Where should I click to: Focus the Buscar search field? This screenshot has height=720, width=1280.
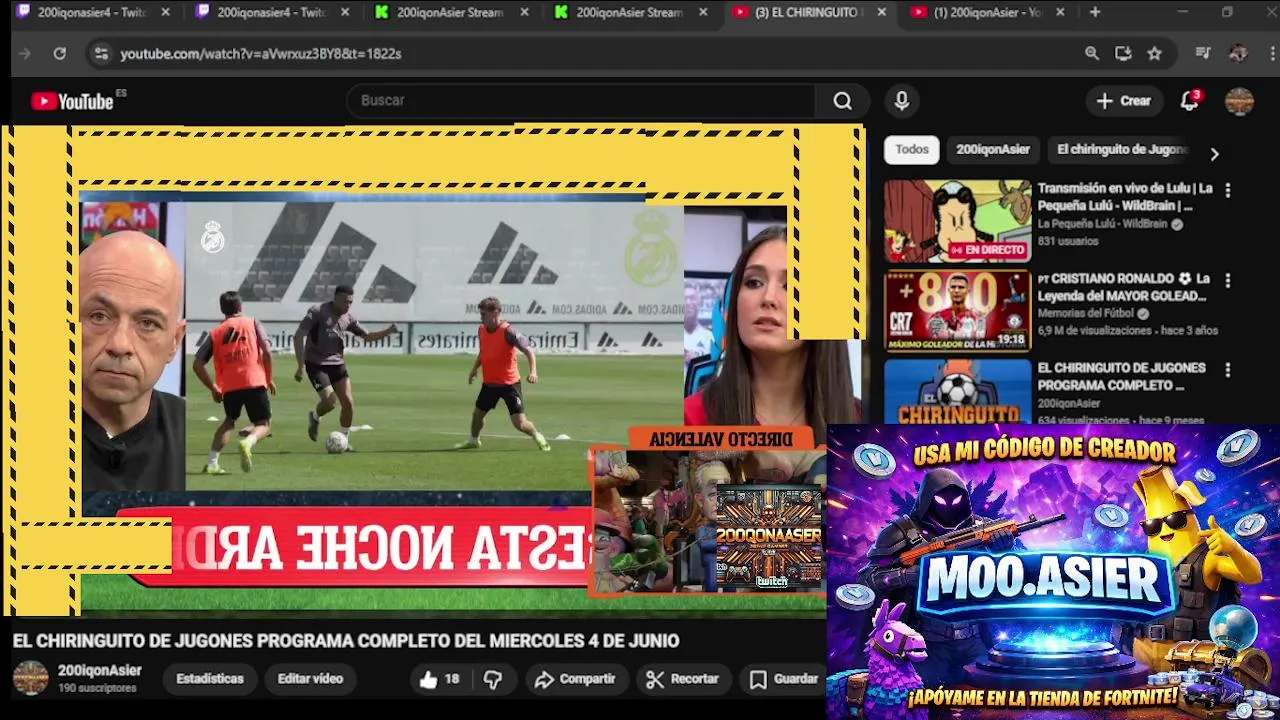580,100
